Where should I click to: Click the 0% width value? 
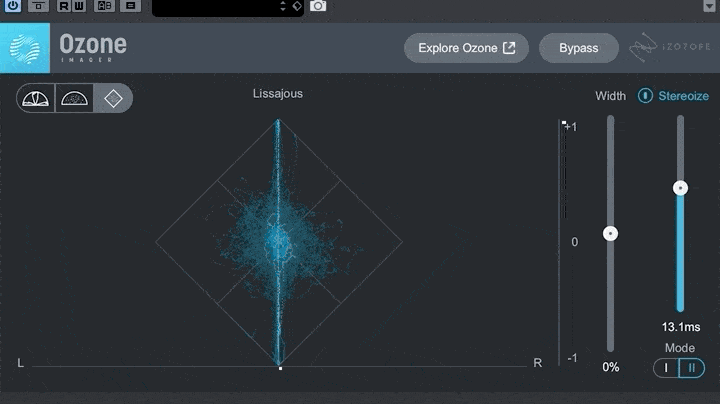pyautogui.click(x=611, y=367)
